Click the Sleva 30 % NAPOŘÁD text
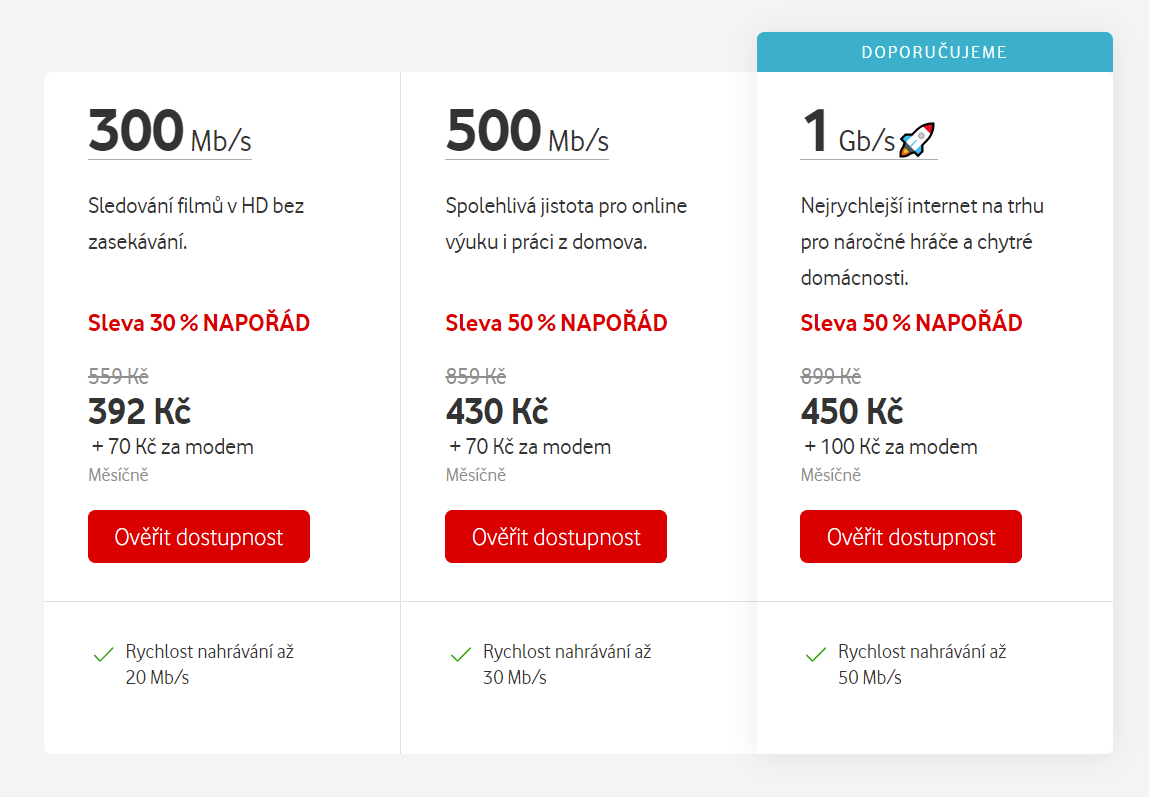 point(199,323)
